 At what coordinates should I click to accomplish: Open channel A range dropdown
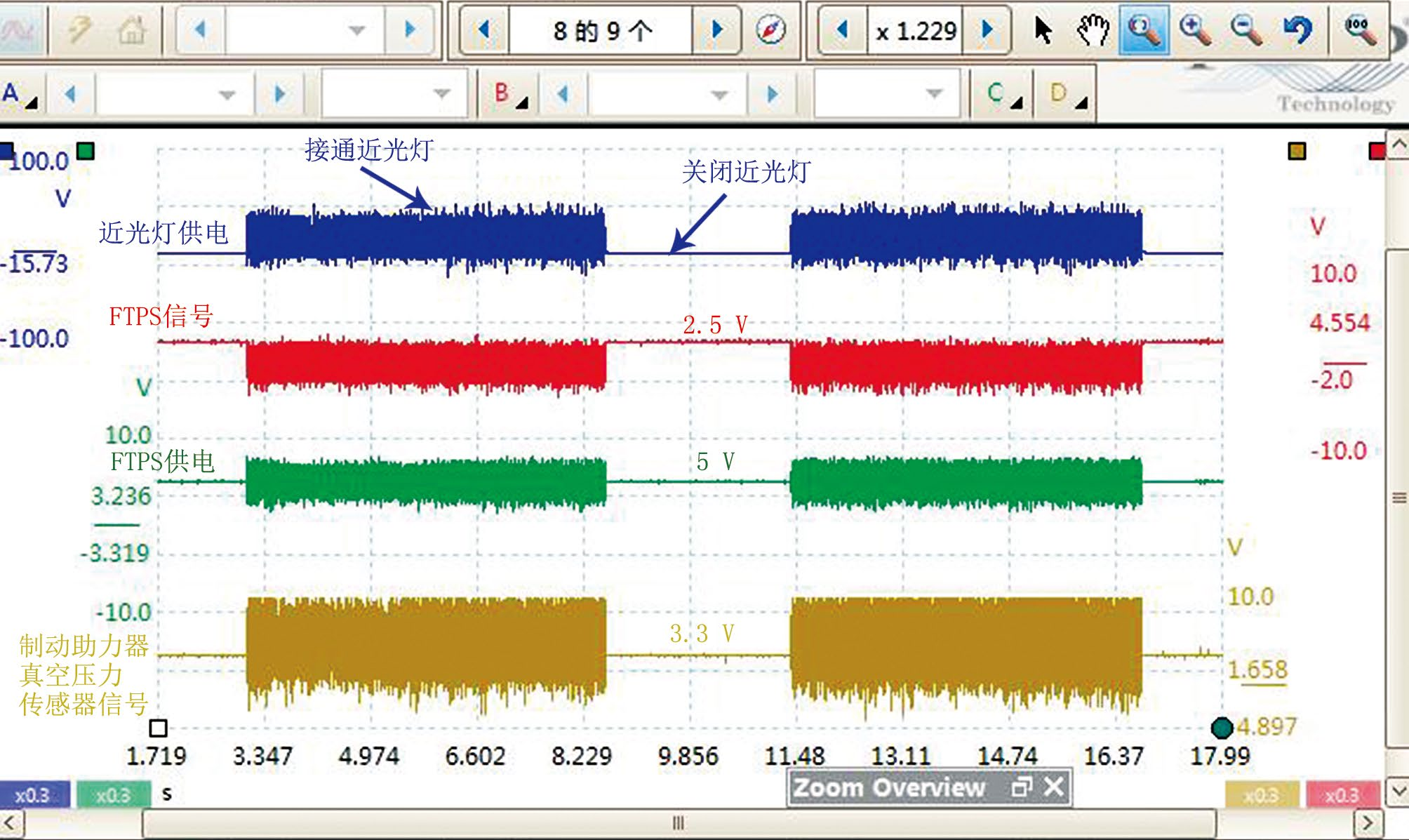click(x=227, y=94)
